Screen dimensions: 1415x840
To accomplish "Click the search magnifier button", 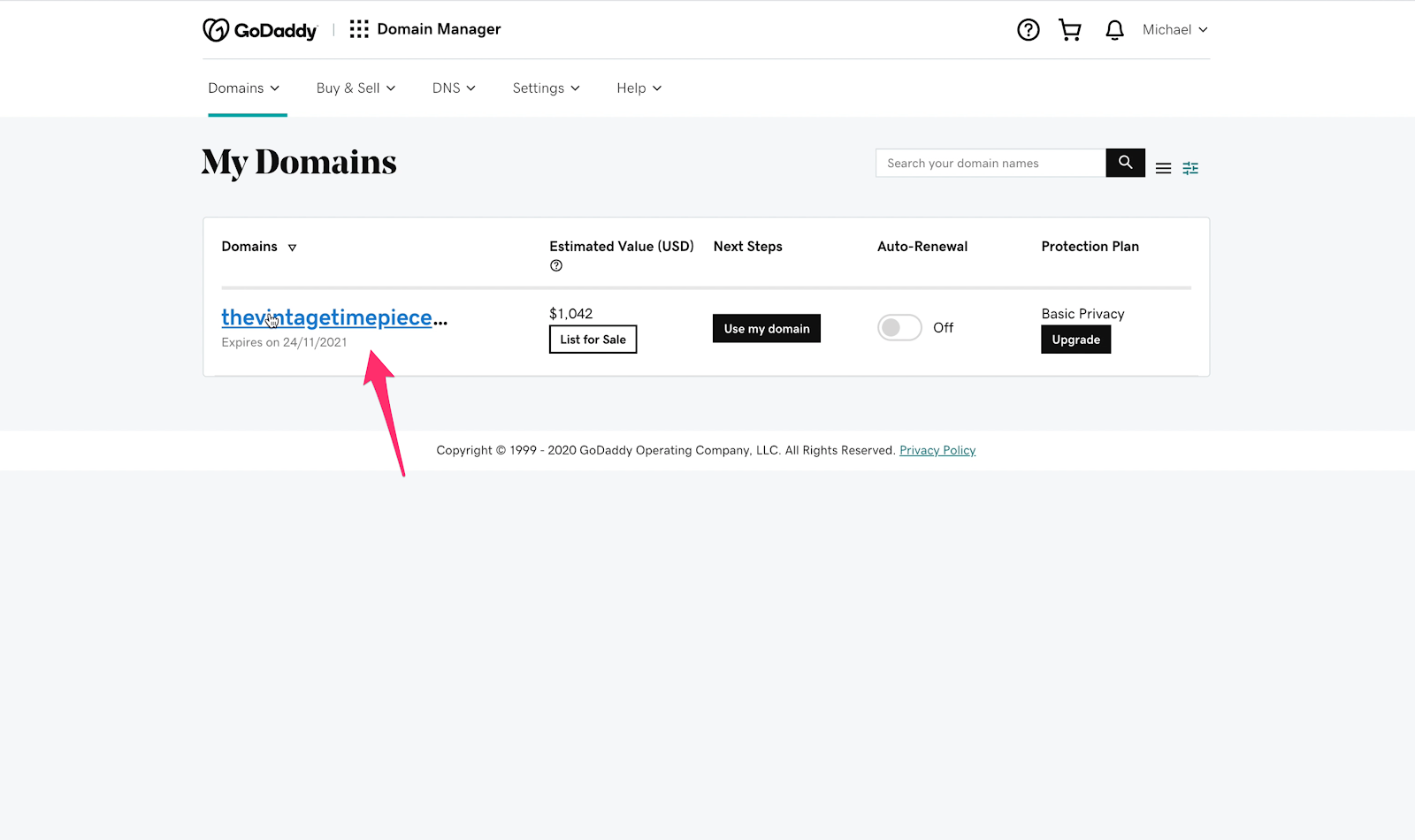I will [1125, 163].
